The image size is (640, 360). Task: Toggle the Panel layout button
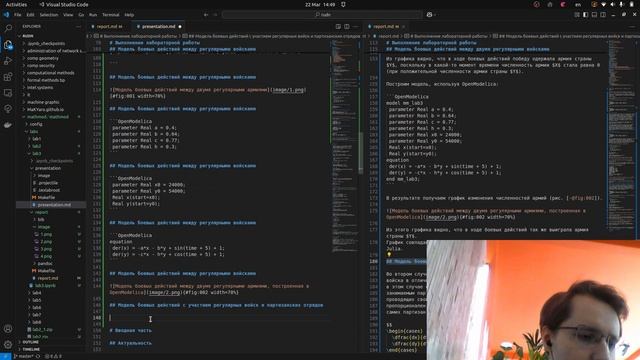[x=594, y=15]
